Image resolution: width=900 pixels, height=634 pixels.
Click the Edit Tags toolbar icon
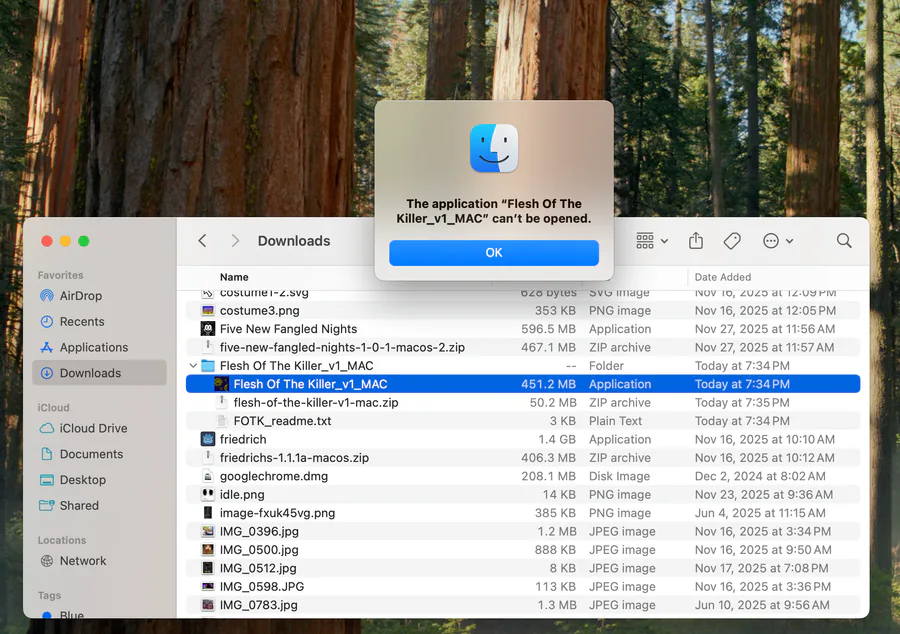pyautogui.click(x=732, y=241)
